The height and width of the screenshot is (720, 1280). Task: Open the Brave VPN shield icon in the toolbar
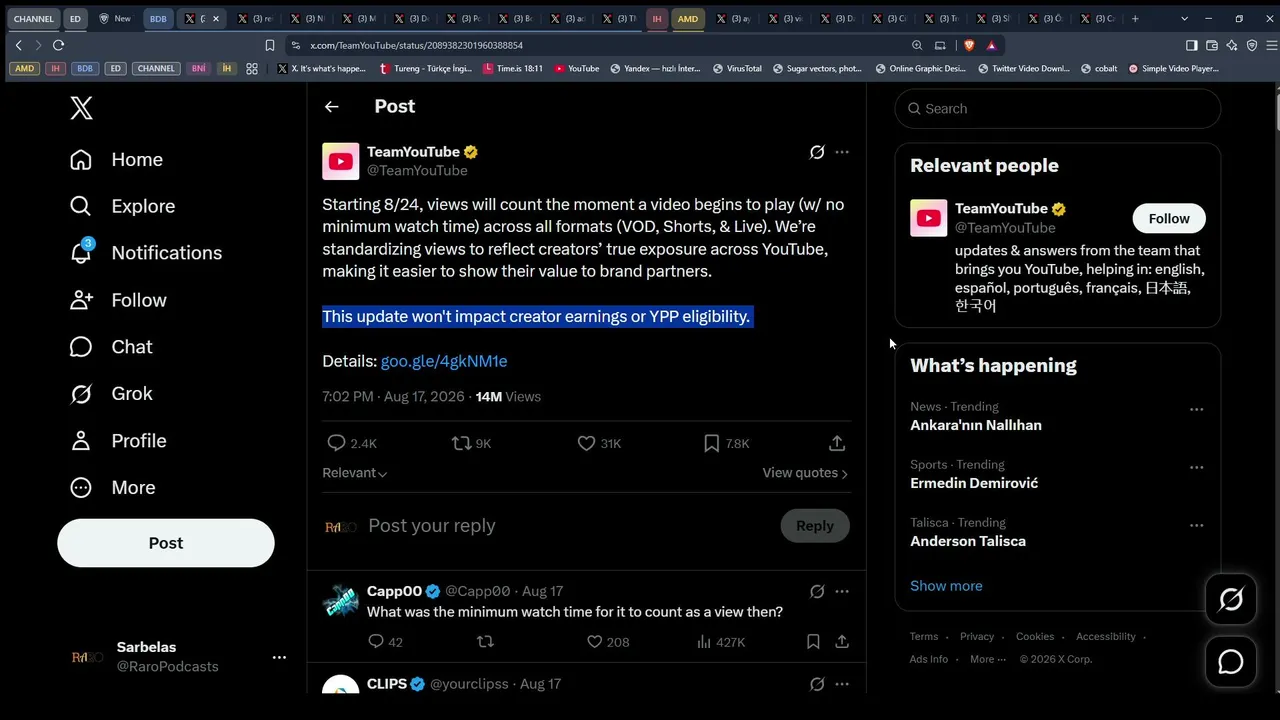pyautogui.click(x=1252, y=45)
